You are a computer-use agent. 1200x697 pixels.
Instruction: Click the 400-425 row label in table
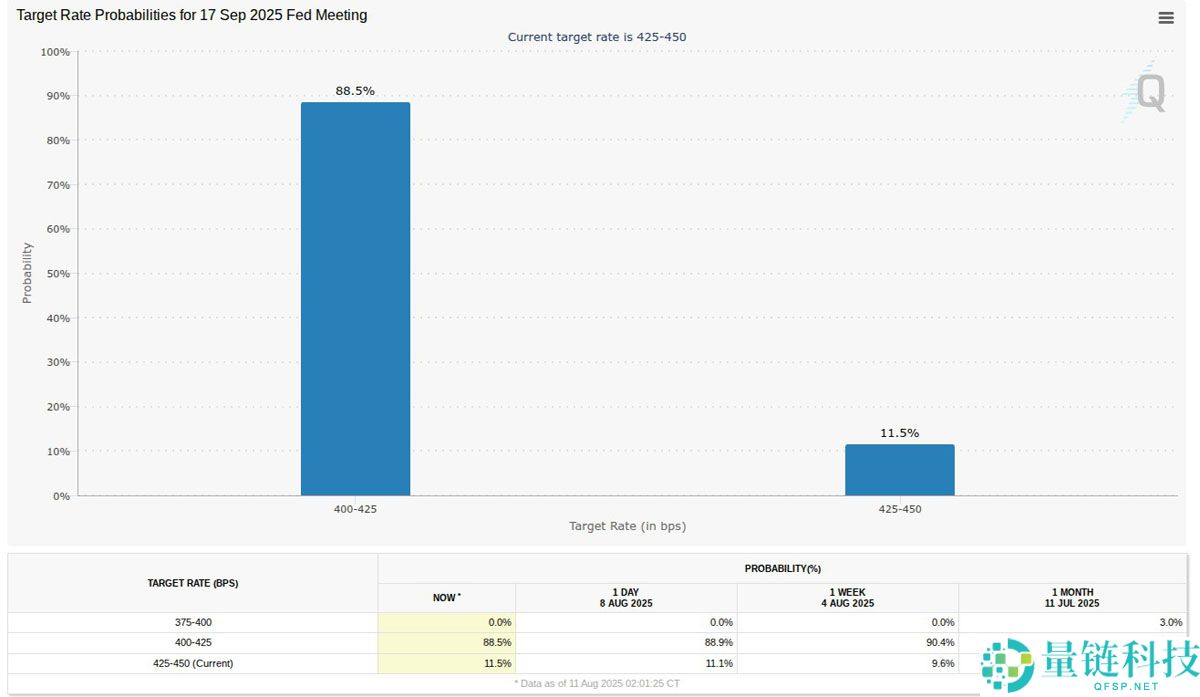(193, 642)
